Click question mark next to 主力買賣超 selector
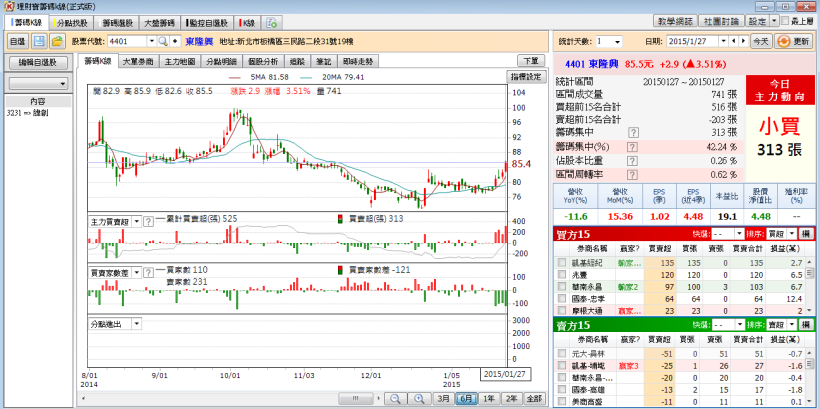The image size is (820, 409). [x=149, y=220]
